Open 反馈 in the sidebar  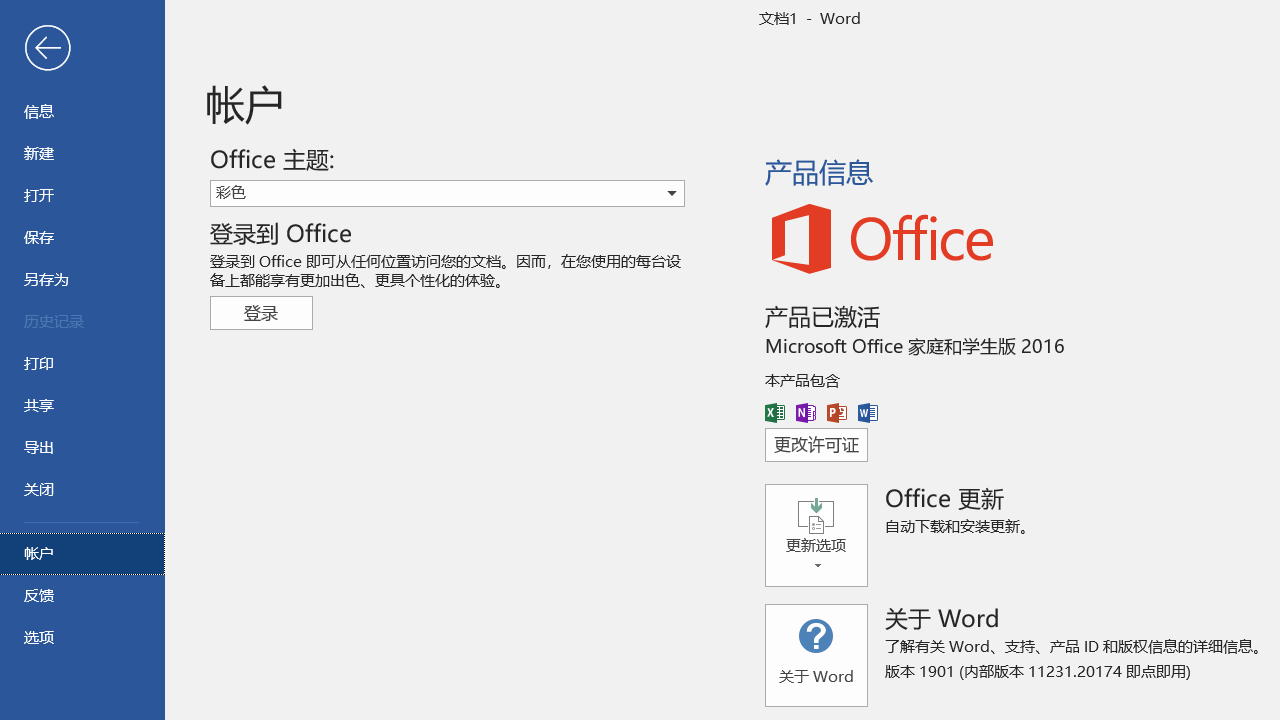[82, 596]
